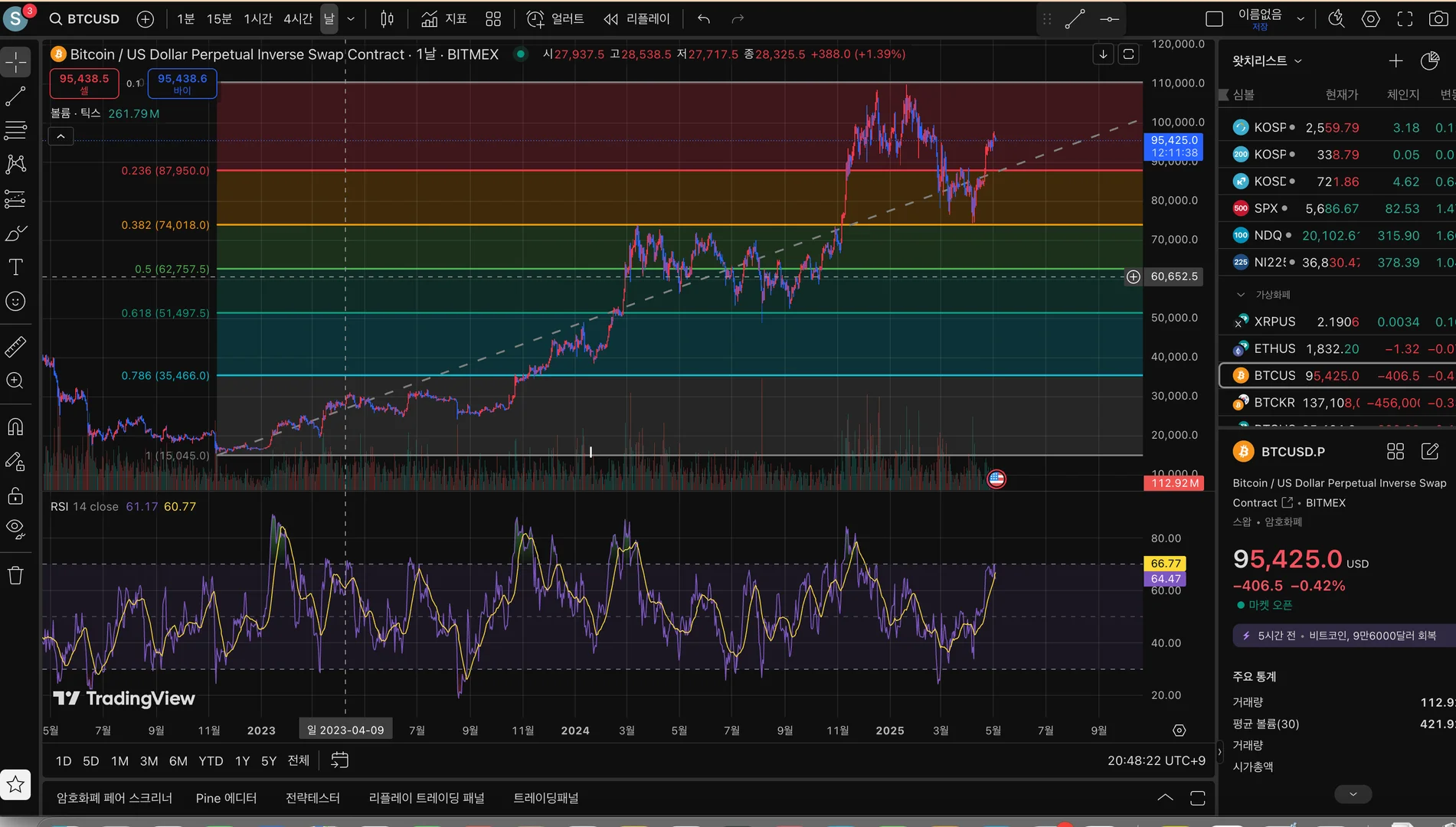1456x827 pixels.
Task: Toggle fullscreen mode for the chart
Action: (x=1405, y=19)
